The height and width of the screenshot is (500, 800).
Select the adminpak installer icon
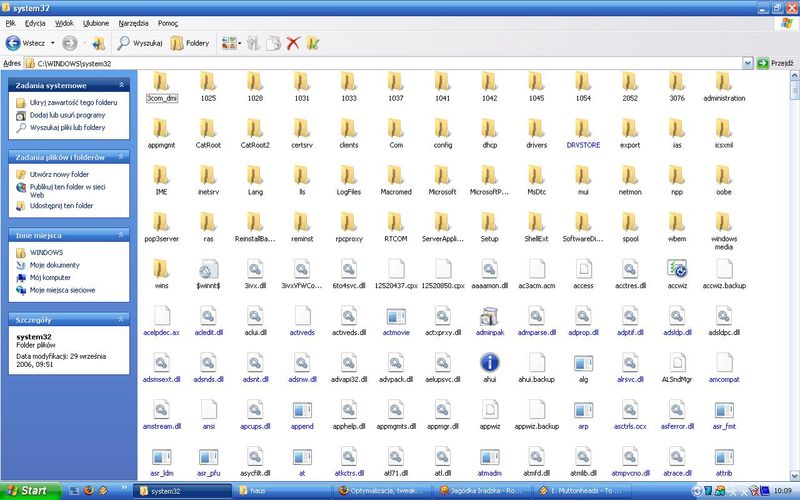pos(489,316)
